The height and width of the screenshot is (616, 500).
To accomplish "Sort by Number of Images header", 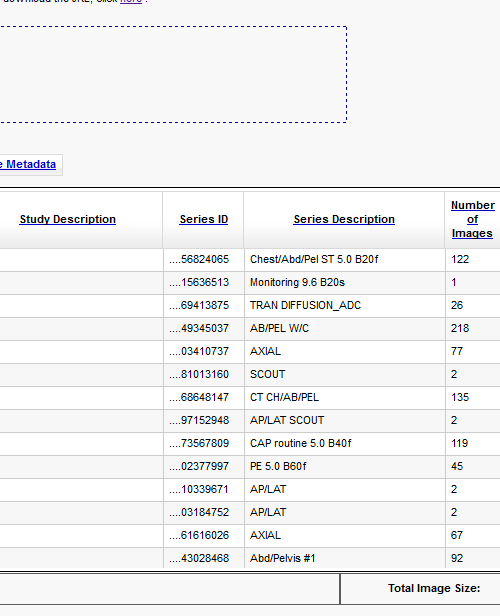I will click(473, 219).
